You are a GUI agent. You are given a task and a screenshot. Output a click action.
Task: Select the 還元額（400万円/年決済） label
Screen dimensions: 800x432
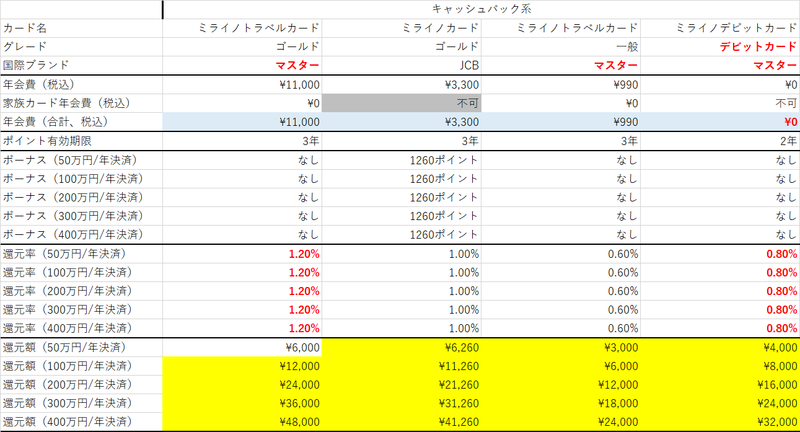[x=67, y=422]
